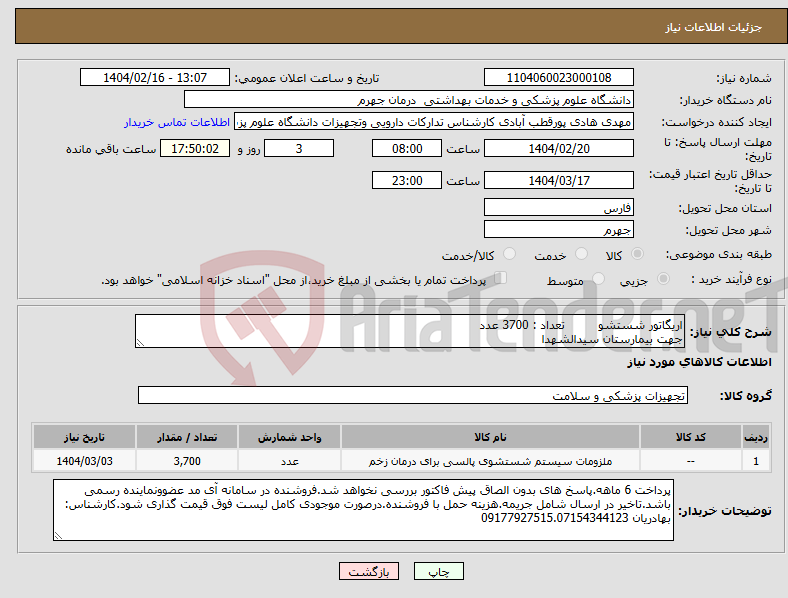Click the delivery province field فارس

pyautogui.click(x=558, y=207)
